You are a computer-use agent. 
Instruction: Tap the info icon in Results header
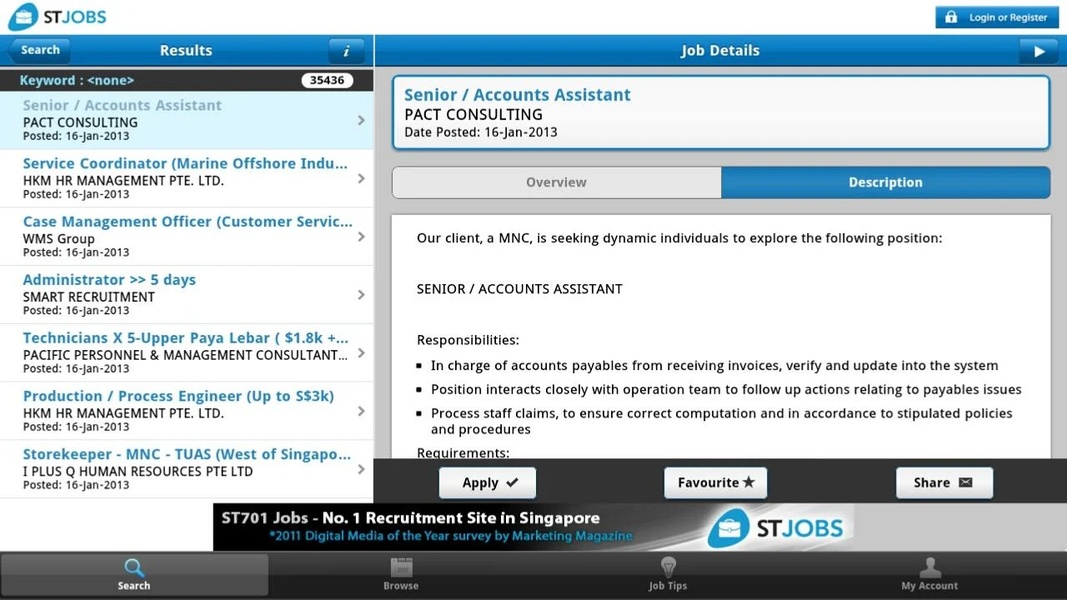[346, 51]
